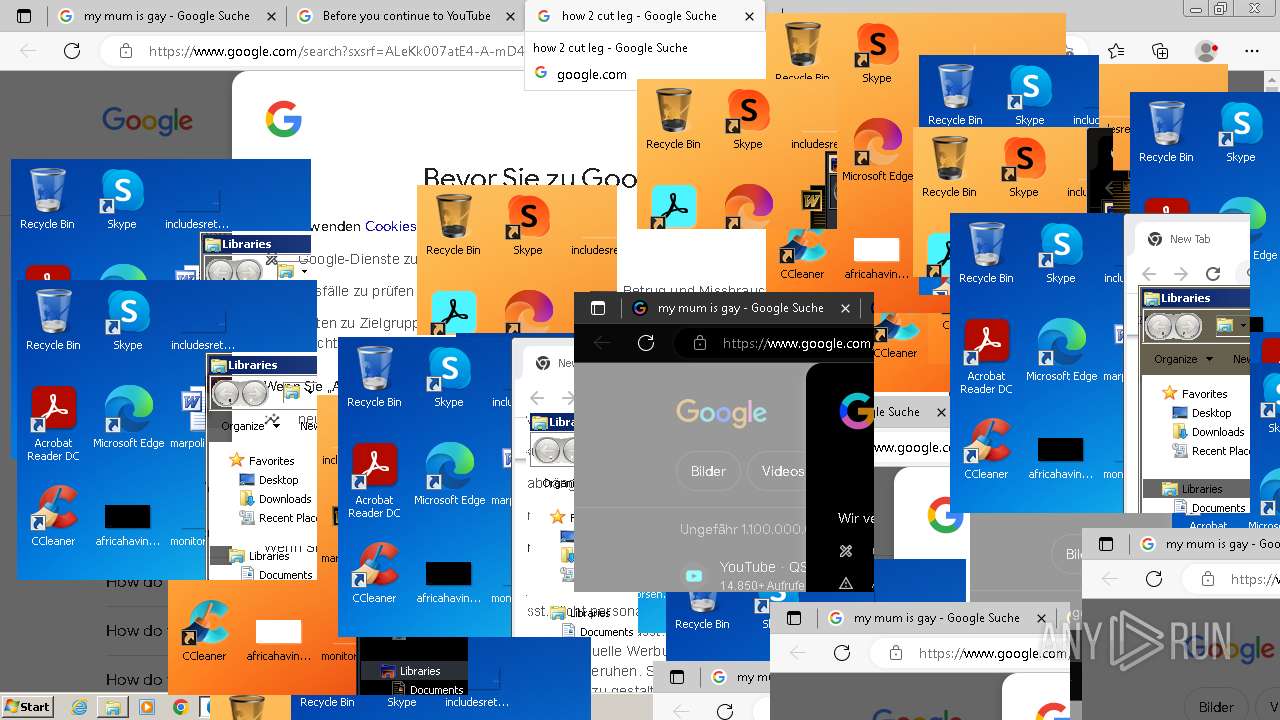Image resolution: width=1280 pixels, height=720 pixels.
Task: Select 'my mum is gay' tab in dark Edge window
Action: (x=741, y=308)
